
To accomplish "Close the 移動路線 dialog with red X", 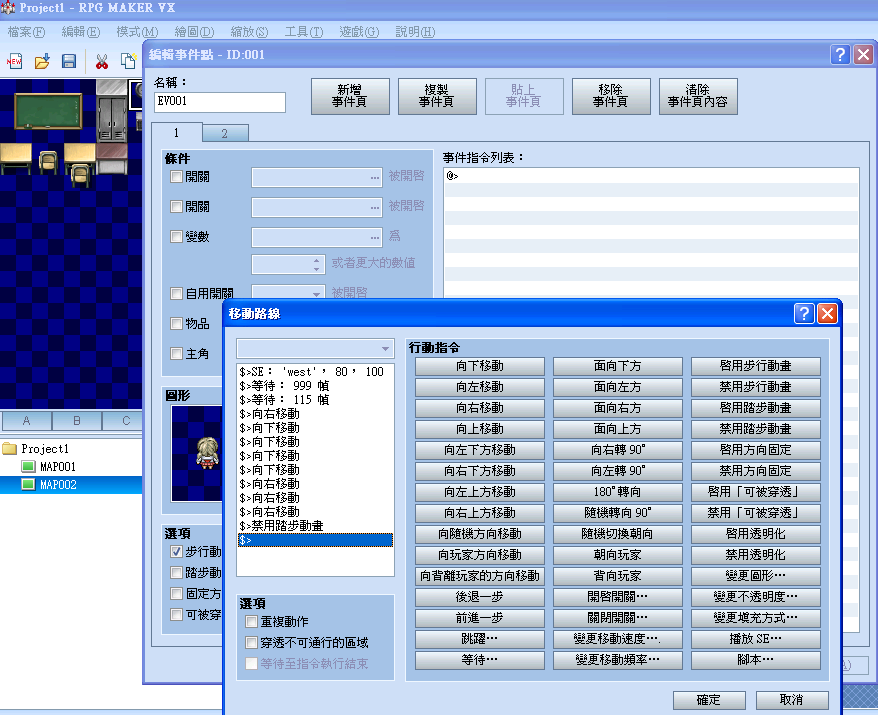I will pos(827,314).
